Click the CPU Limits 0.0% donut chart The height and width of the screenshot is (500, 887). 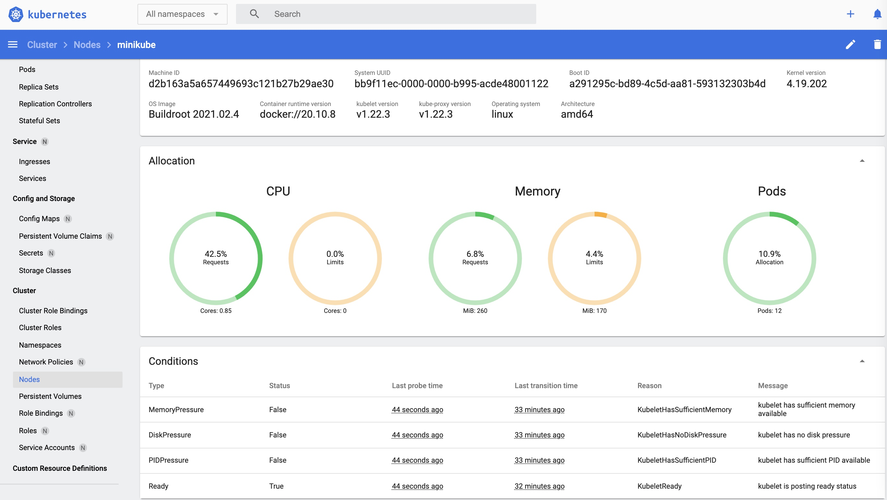coord(335,258)
